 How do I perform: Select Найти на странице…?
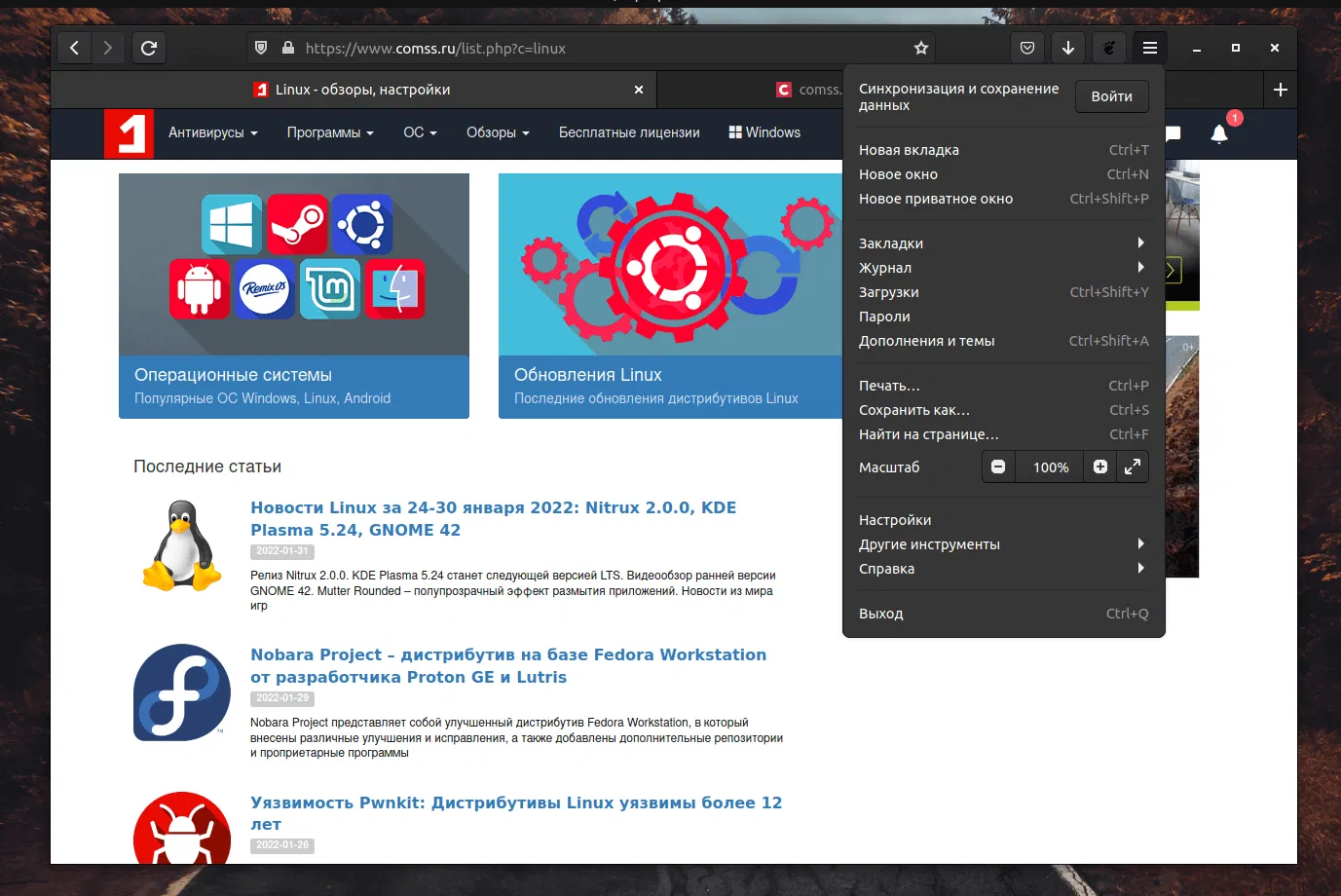[x=1003, y=434]
